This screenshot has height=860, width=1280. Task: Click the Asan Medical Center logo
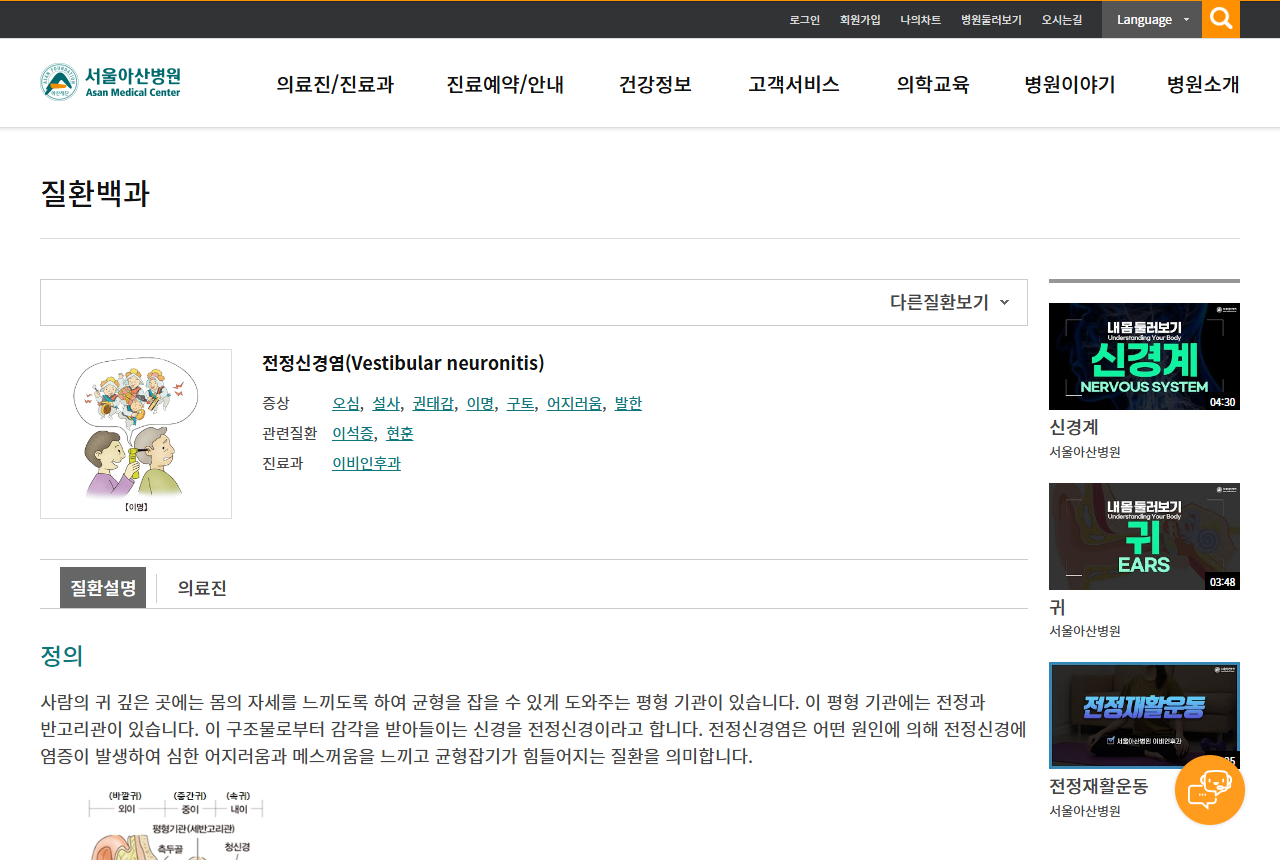tap(110, 82)
